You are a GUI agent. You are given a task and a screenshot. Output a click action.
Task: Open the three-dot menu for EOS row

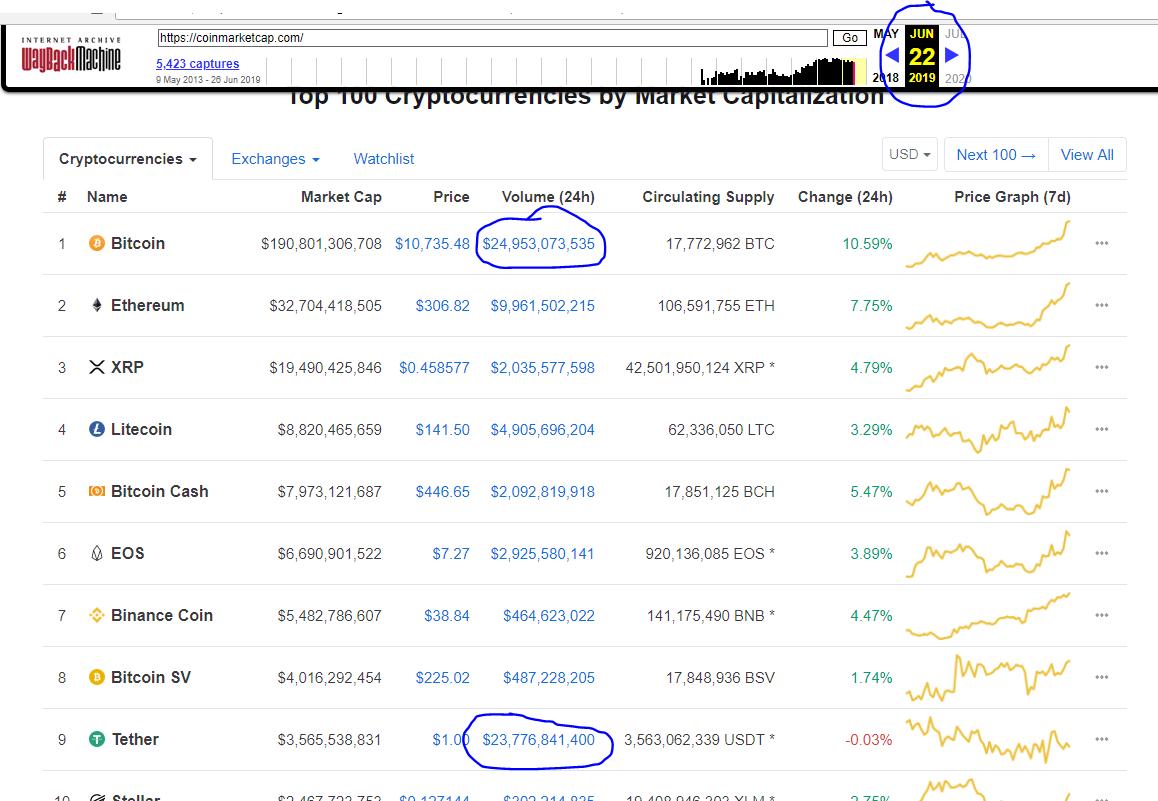(x=1102, y=553)
